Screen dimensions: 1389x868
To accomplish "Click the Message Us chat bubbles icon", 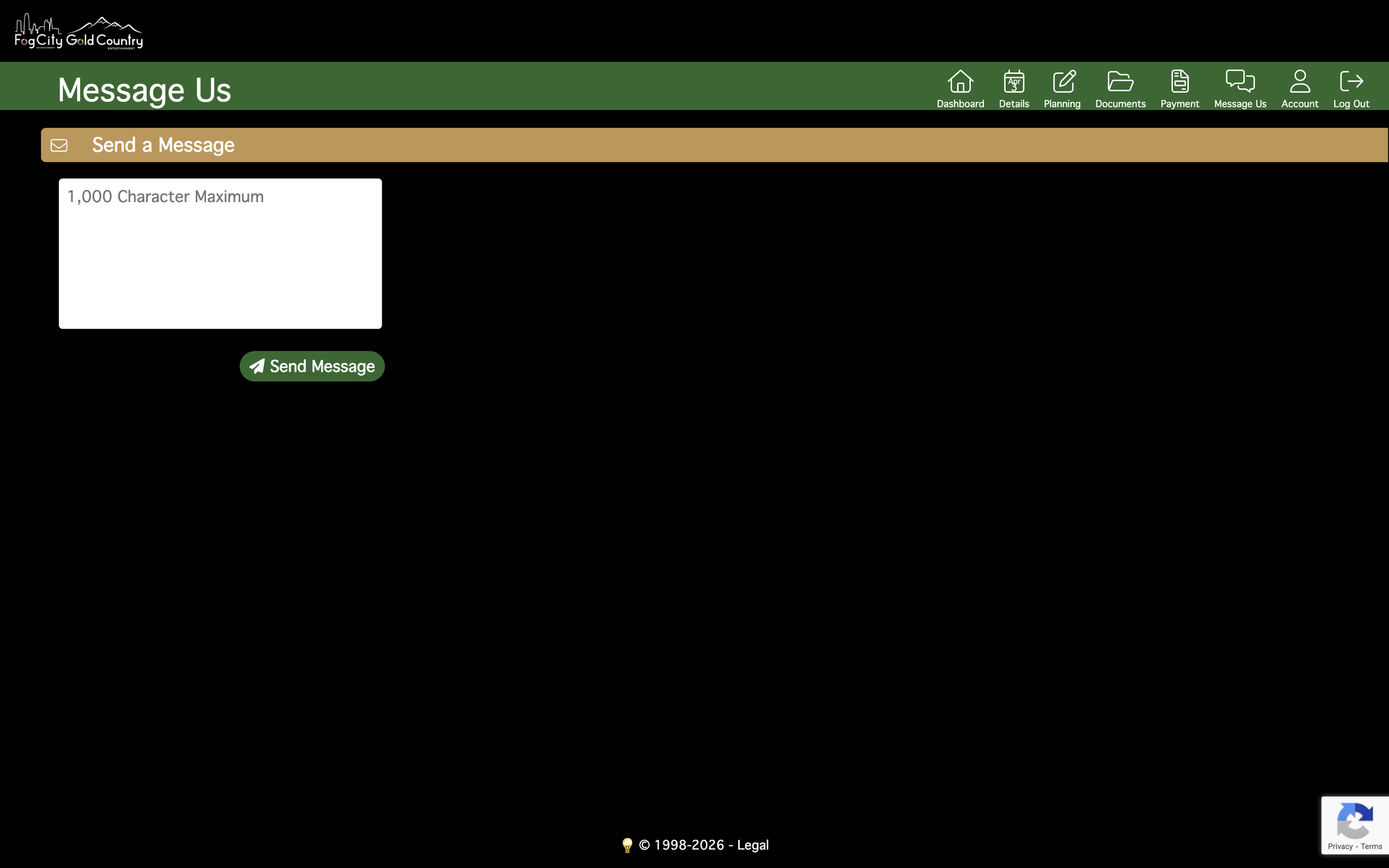I will [x=1240, y=81].
